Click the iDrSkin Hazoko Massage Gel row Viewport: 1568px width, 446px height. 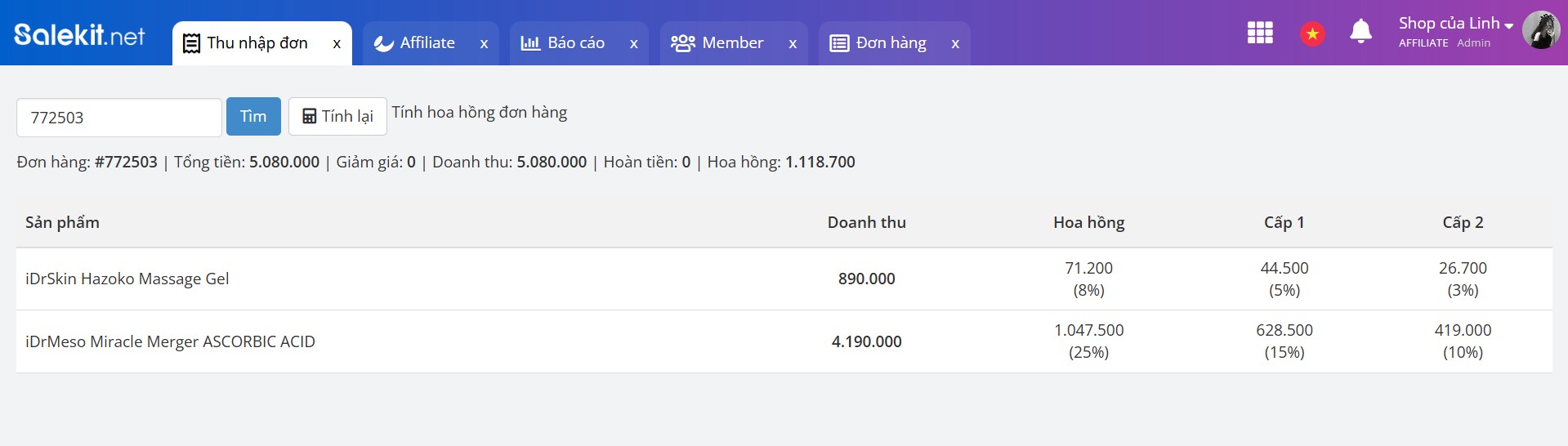click(784, 279)
